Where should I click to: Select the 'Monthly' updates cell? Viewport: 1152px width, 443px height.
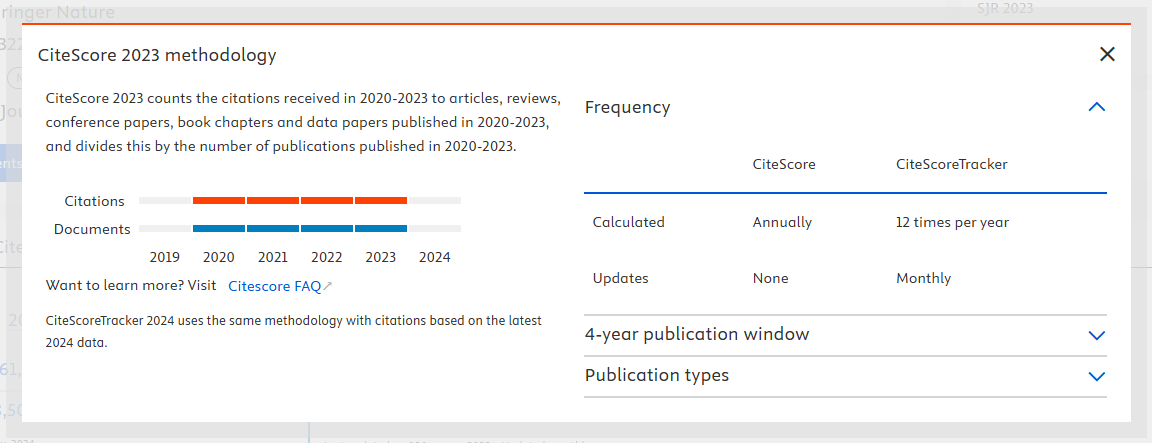[923, 278]
